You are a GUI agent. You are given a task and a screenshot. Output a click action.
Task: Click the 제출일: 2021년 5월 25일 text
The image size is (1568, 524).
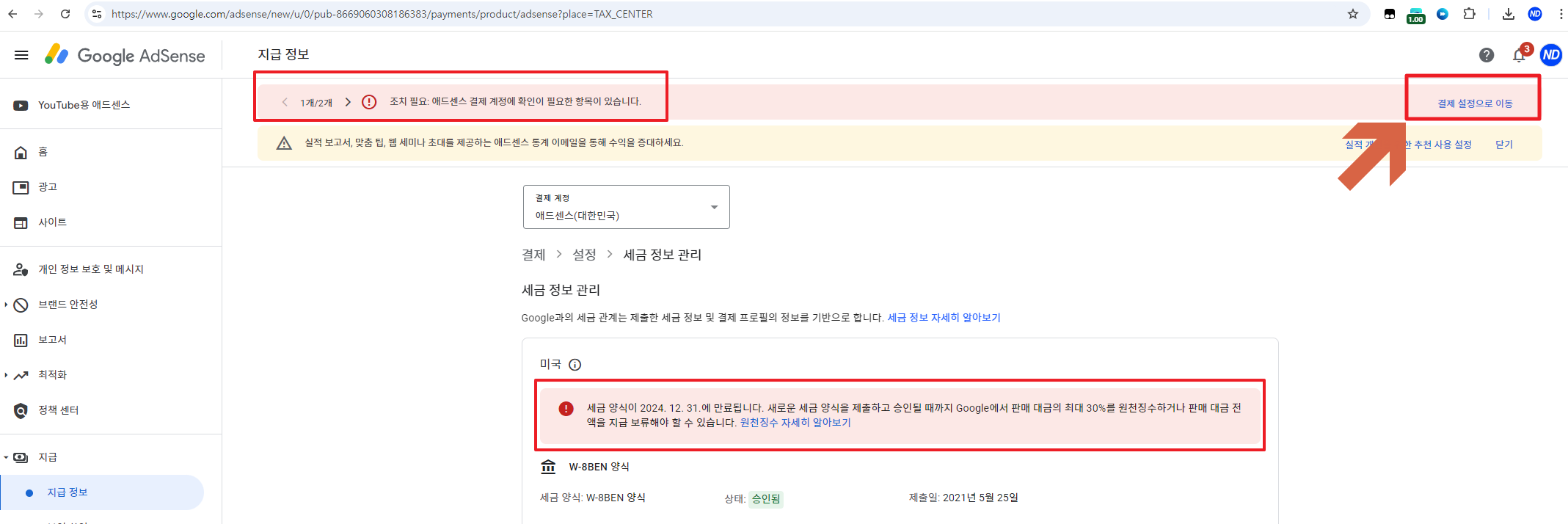963,498
